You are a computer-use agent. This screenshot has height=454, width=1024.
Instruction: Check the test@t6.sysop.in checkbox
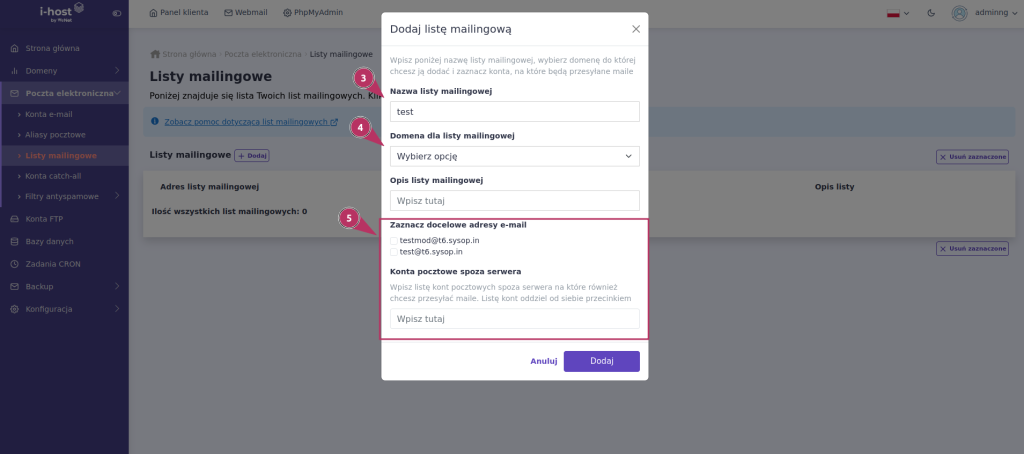point(394,252)
